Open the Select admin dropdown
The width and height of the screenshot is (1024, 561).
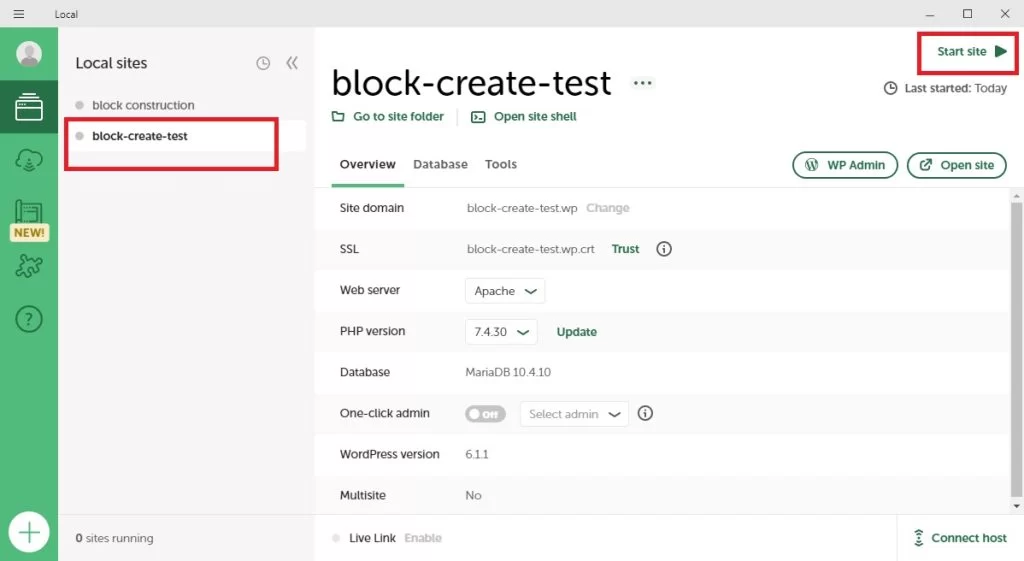574,414
